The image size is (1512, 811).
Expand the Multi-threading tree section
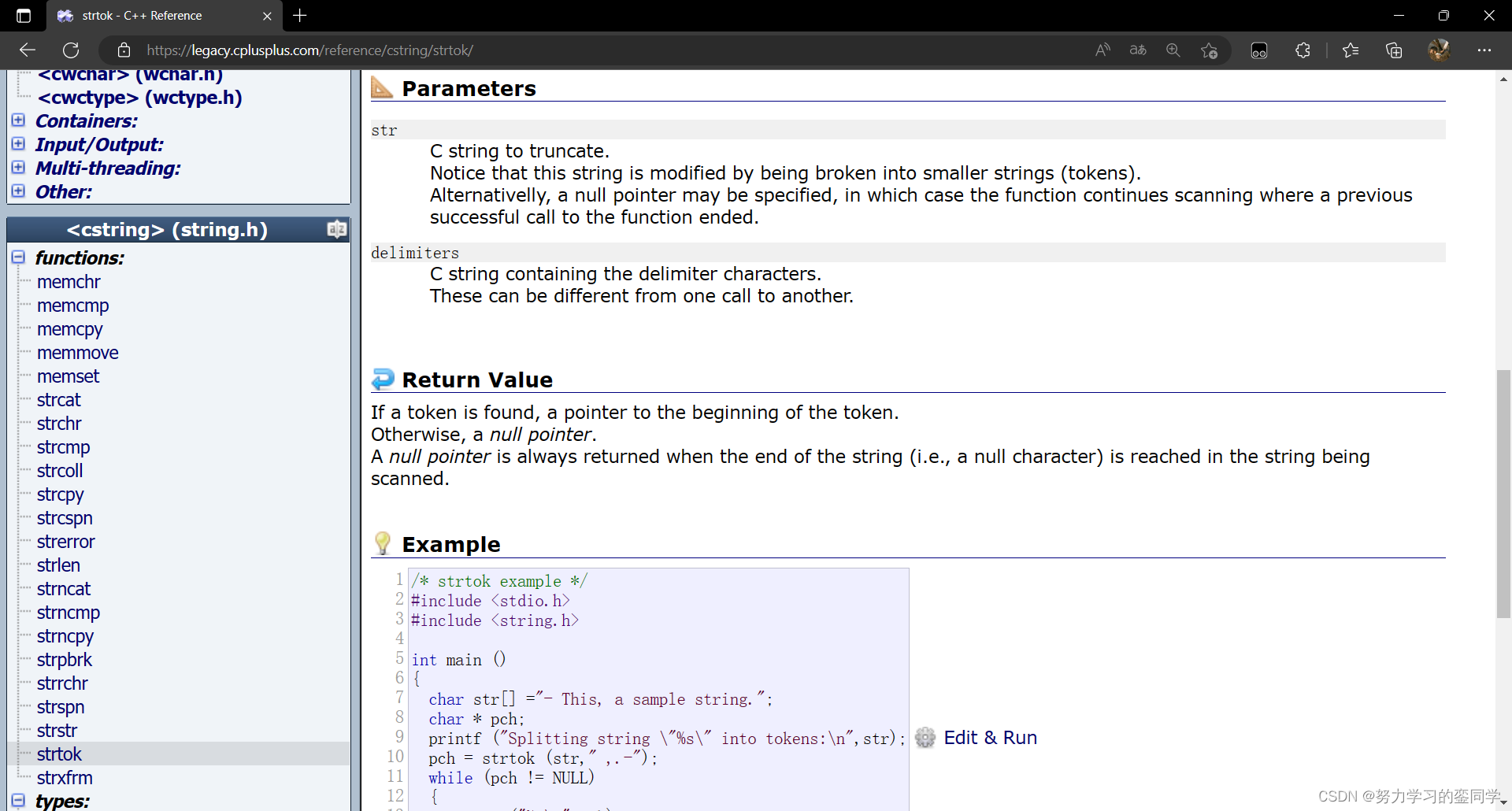click(18, 168)
